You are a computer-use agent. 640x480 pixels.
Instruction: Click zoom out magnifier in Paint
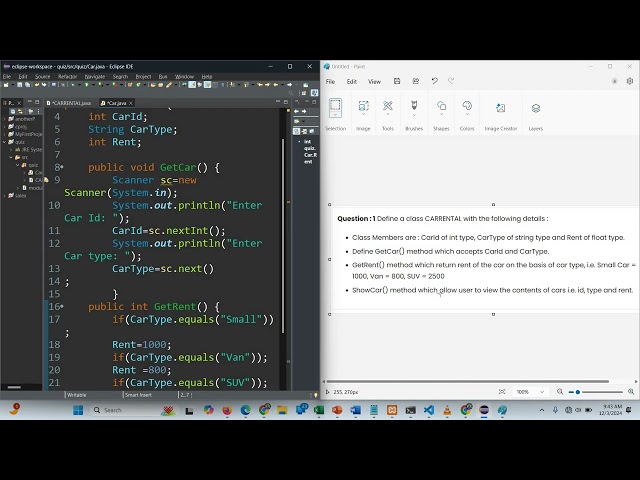560,391
